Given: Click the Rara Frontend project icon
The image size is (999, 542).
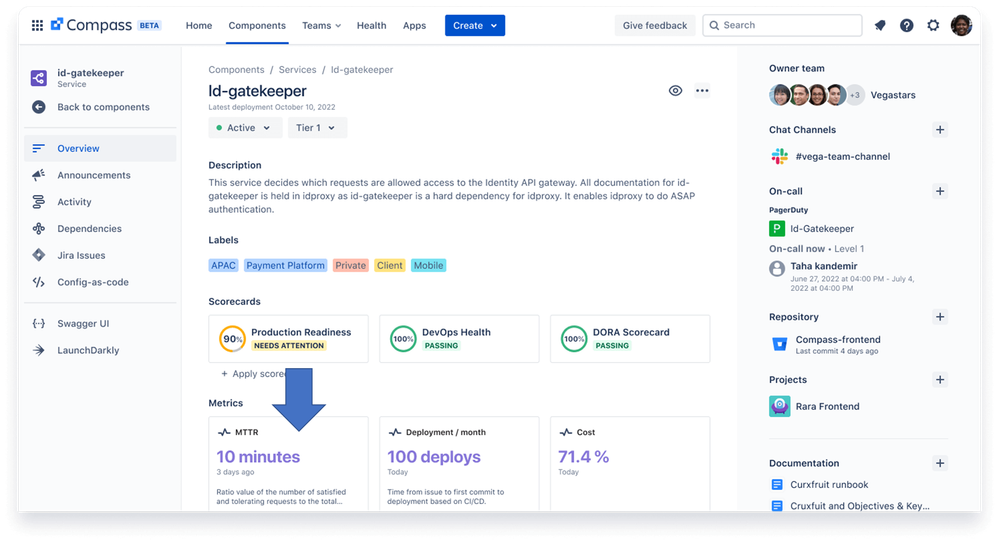Looking at the screenshot, I should (780, 406).
